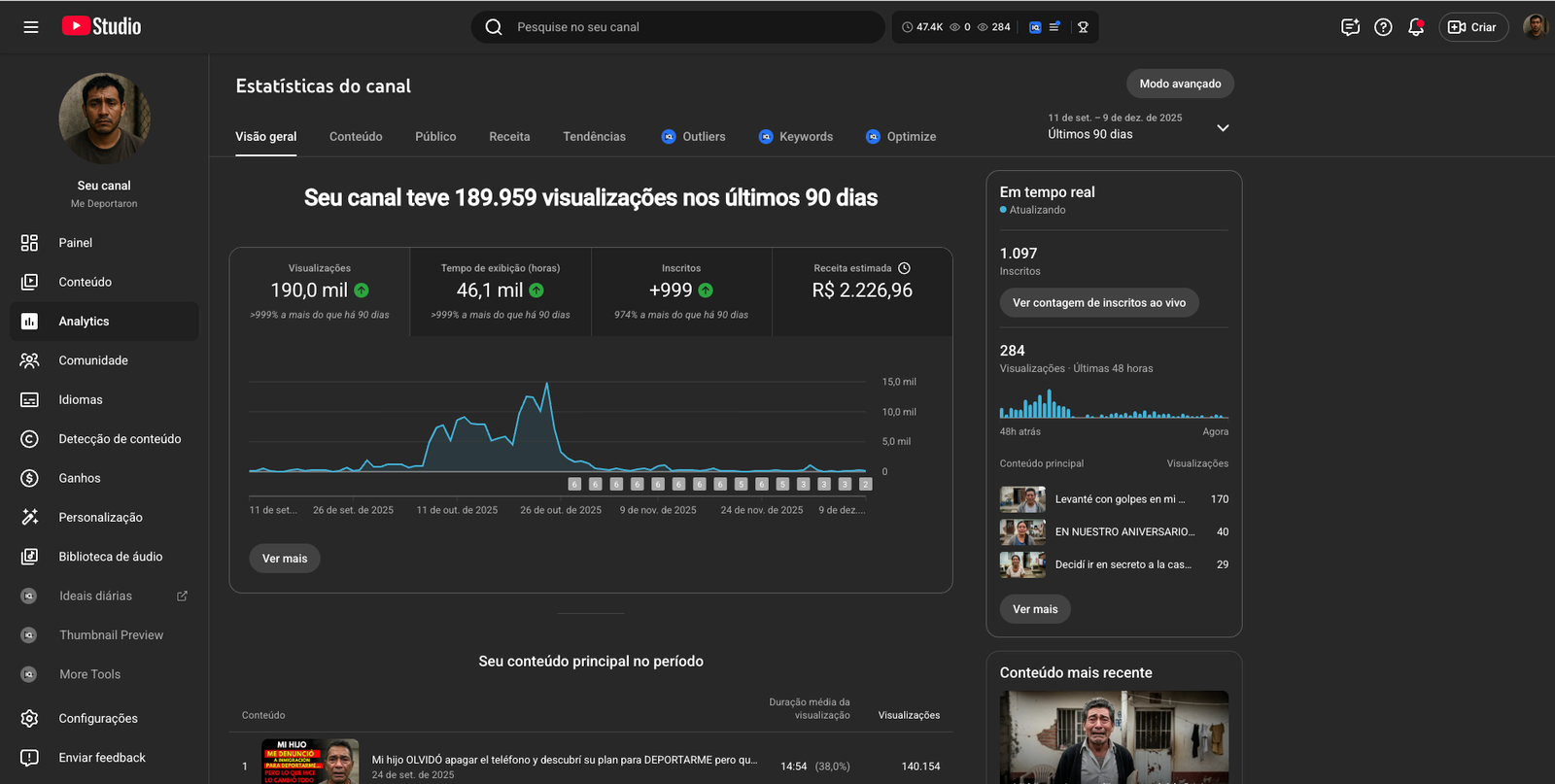Open the notifications bell
The height and width of the screenshot is (784, 1555).
(x=1415, y=27)
